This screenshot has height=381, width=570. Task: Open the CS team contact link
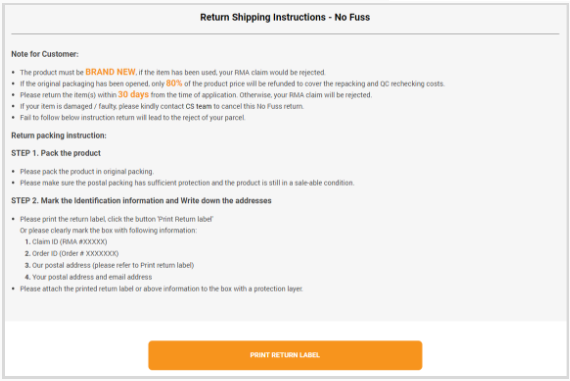tap(198, 107)
